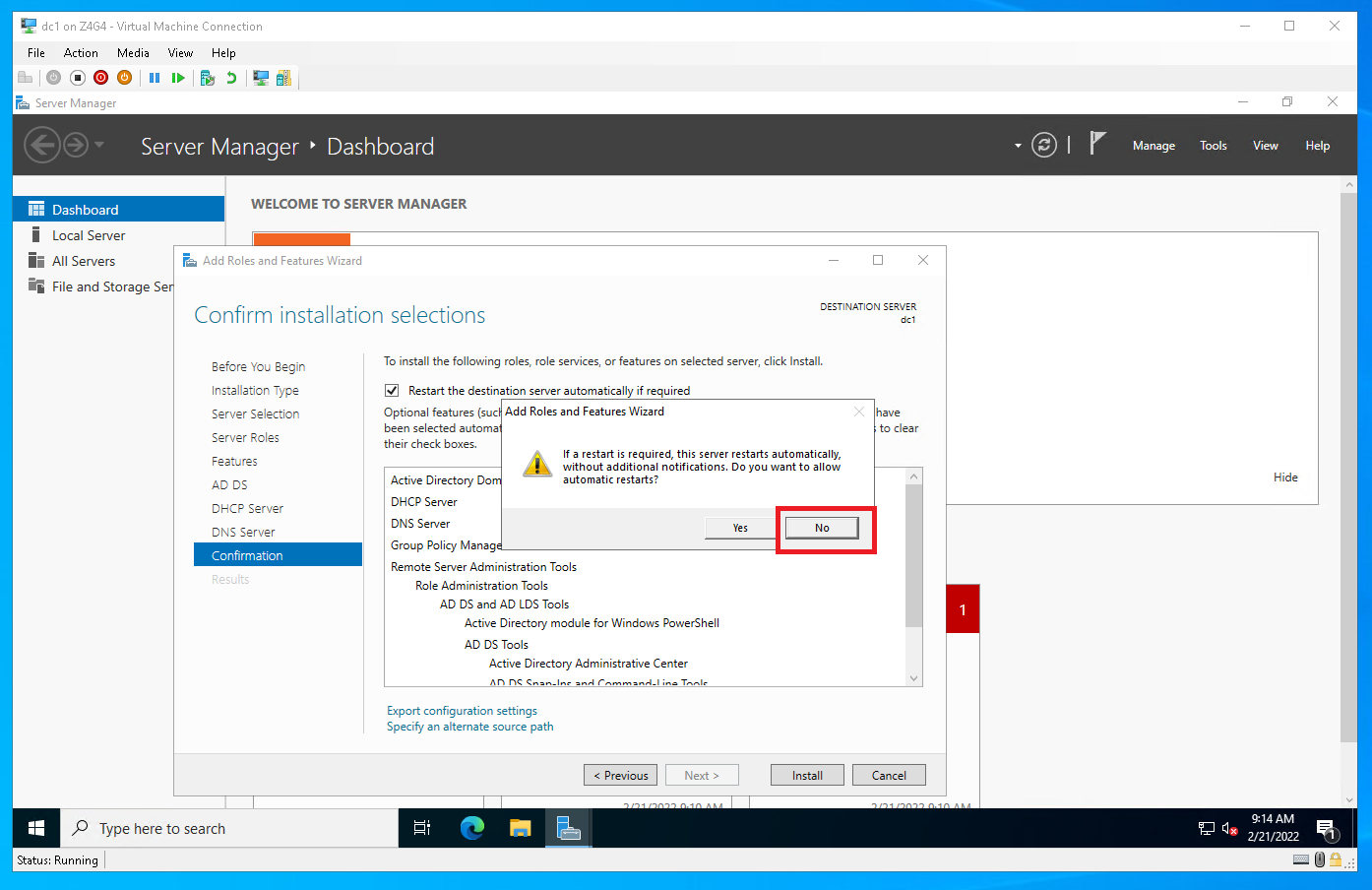Image resolution: width=1372 pixels, height=890 pixels.
Task: Open the navigation history dropdown arrow
Action: (x=99, y=146)
